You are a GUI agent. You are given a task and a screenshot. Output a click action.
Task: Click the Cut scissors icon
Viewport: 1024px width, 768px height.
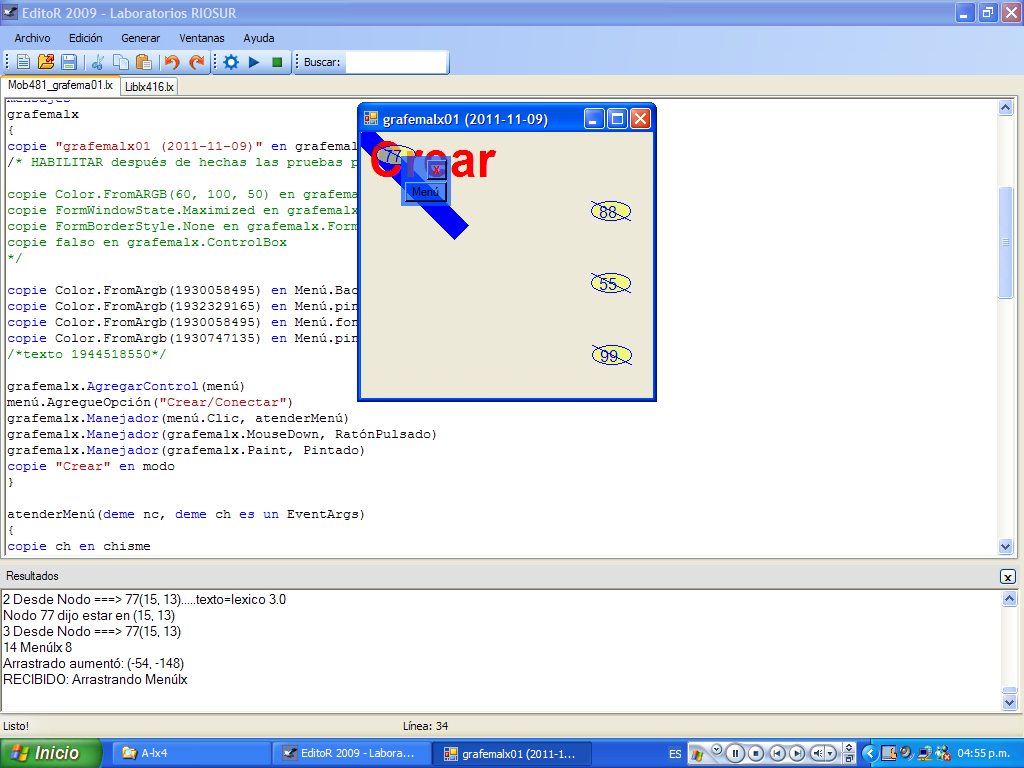coord(98,62)
